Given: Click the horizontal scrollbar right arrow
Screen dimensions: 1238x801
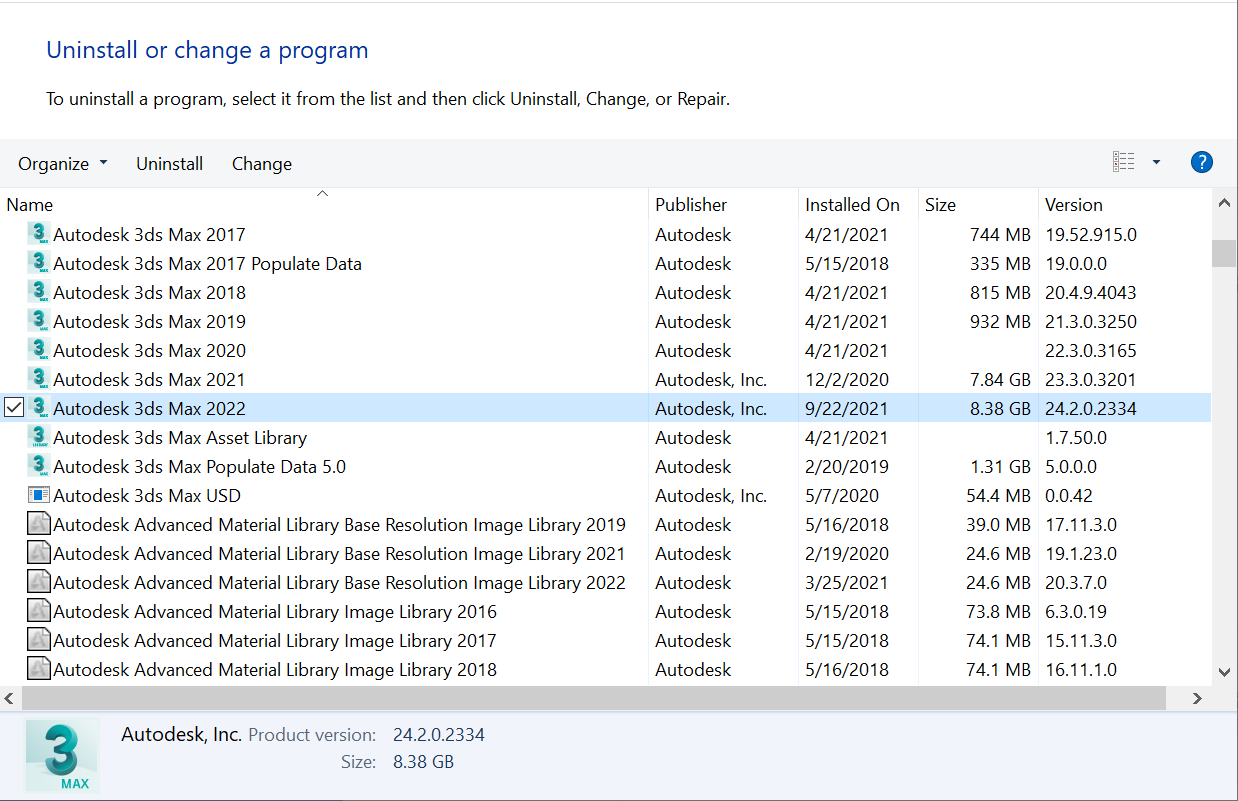Looking at the screenshot, I should [x=1197, y=698].
